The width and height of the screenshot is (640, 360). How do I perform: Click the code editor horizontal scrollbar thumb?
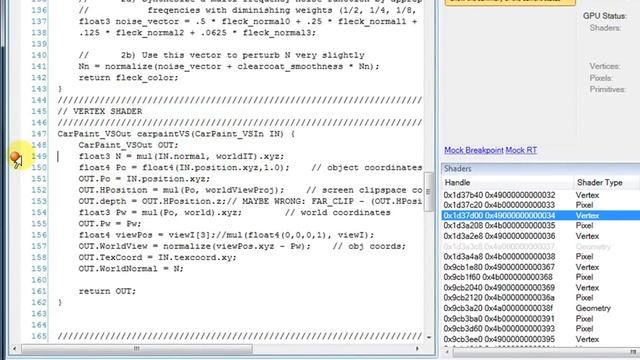pos(137,349)
